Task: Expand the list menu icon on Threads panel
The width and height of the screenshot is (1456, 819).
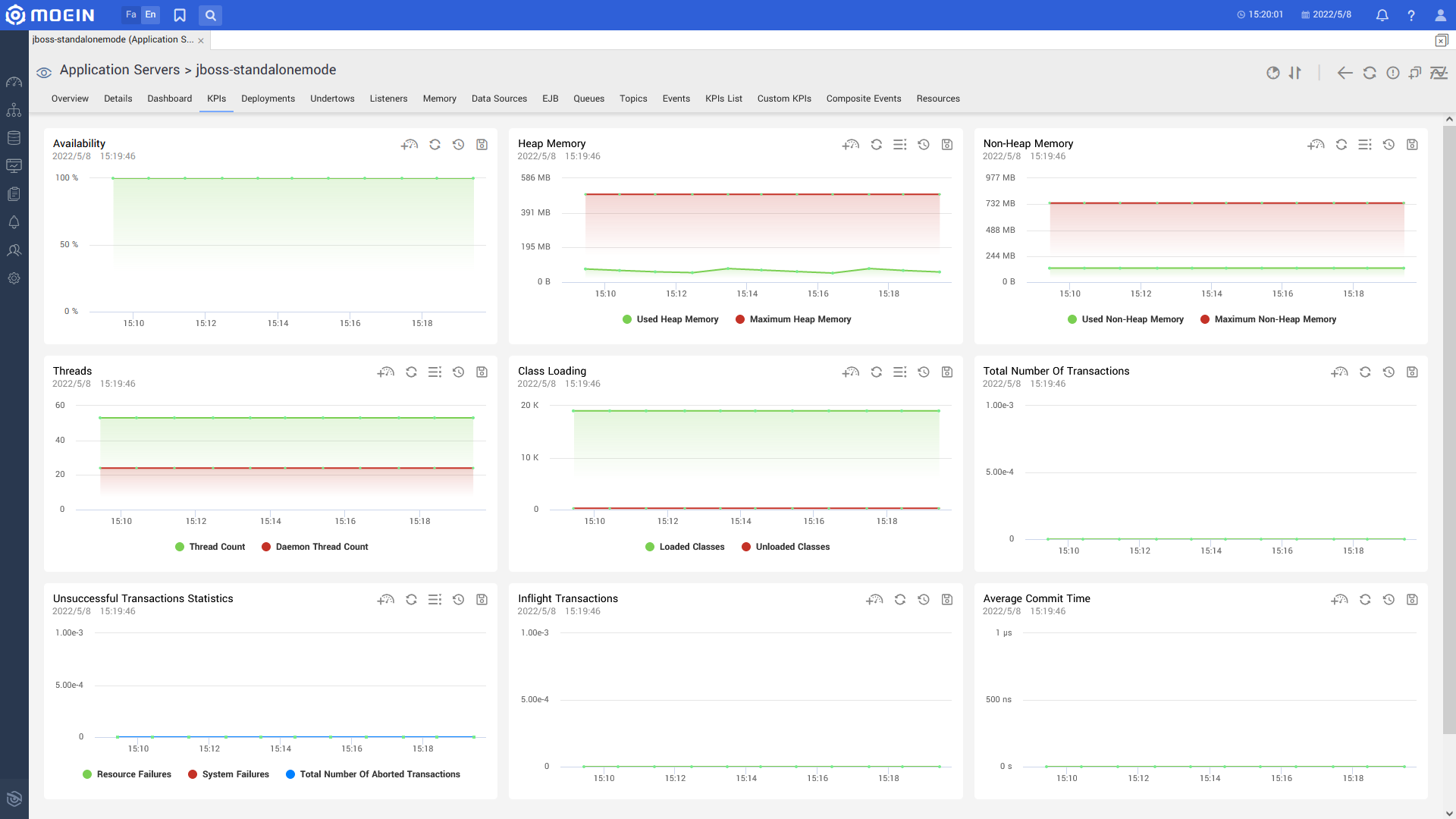Action: coord(435,372)
